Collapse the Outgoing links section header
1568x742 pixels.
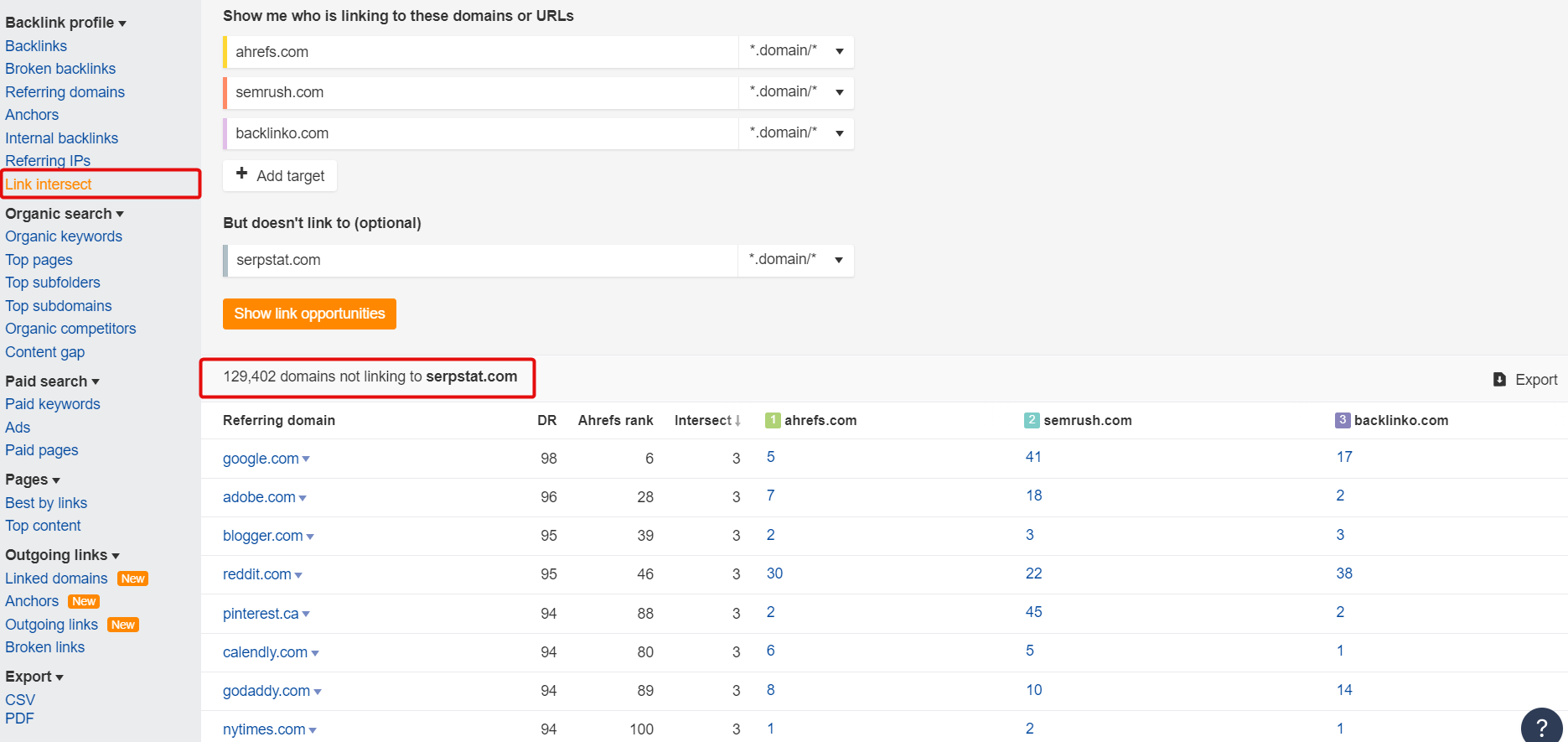pos(62,555)
